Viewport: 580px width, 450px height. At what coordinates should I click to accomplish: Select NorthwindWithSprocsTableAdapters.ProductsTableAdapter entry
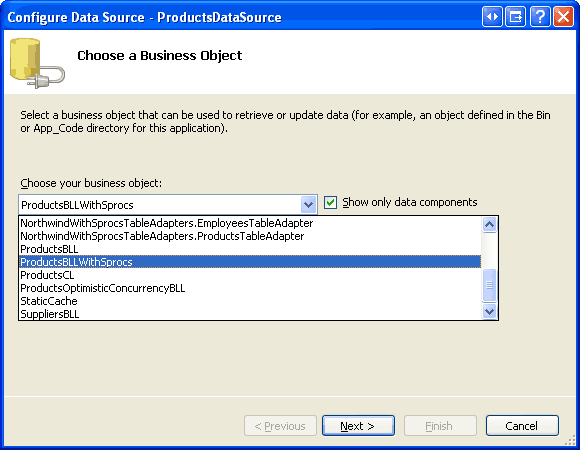click(250, 236)
